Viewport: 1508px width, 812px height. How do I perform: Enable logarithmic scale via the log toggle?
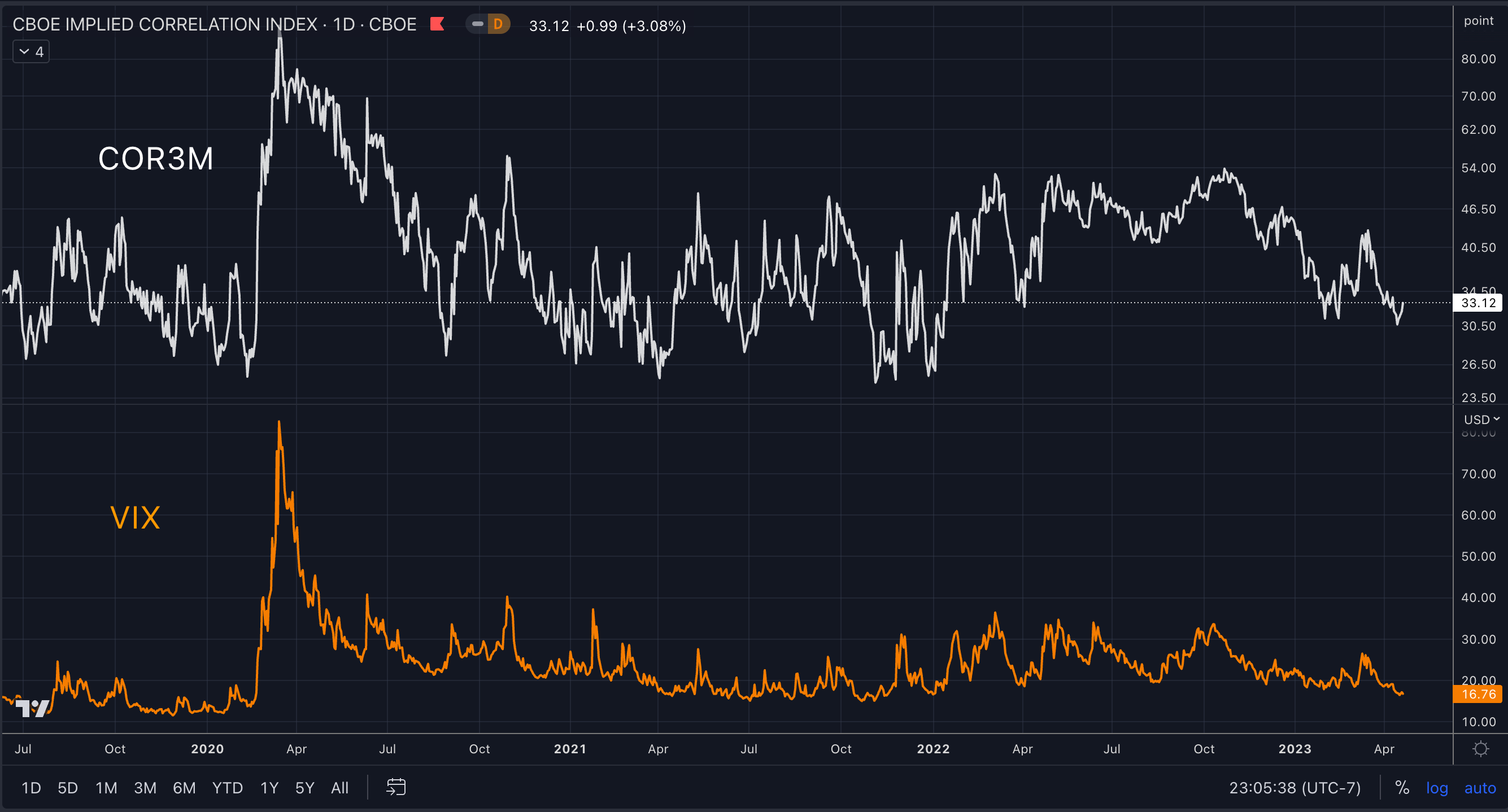[1437, 787]
